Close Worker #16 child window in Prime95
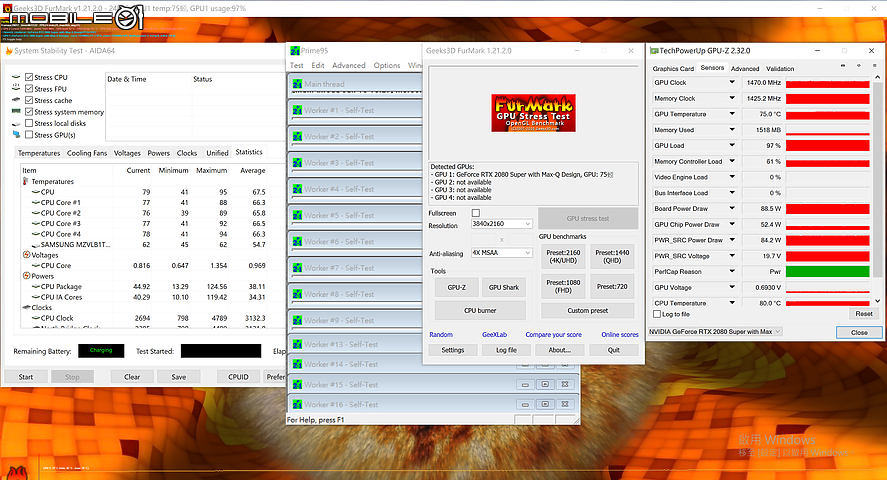887x480 pixels. point(565,404)
